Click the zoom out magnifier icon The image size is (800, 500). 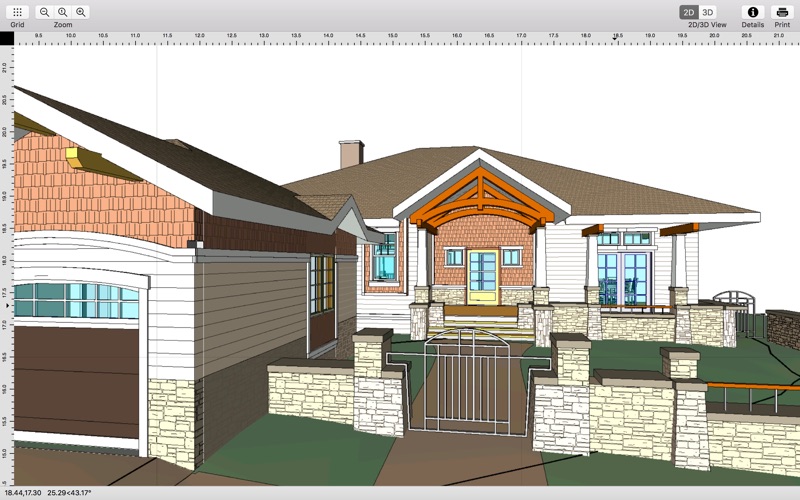[x=44, y=12]
